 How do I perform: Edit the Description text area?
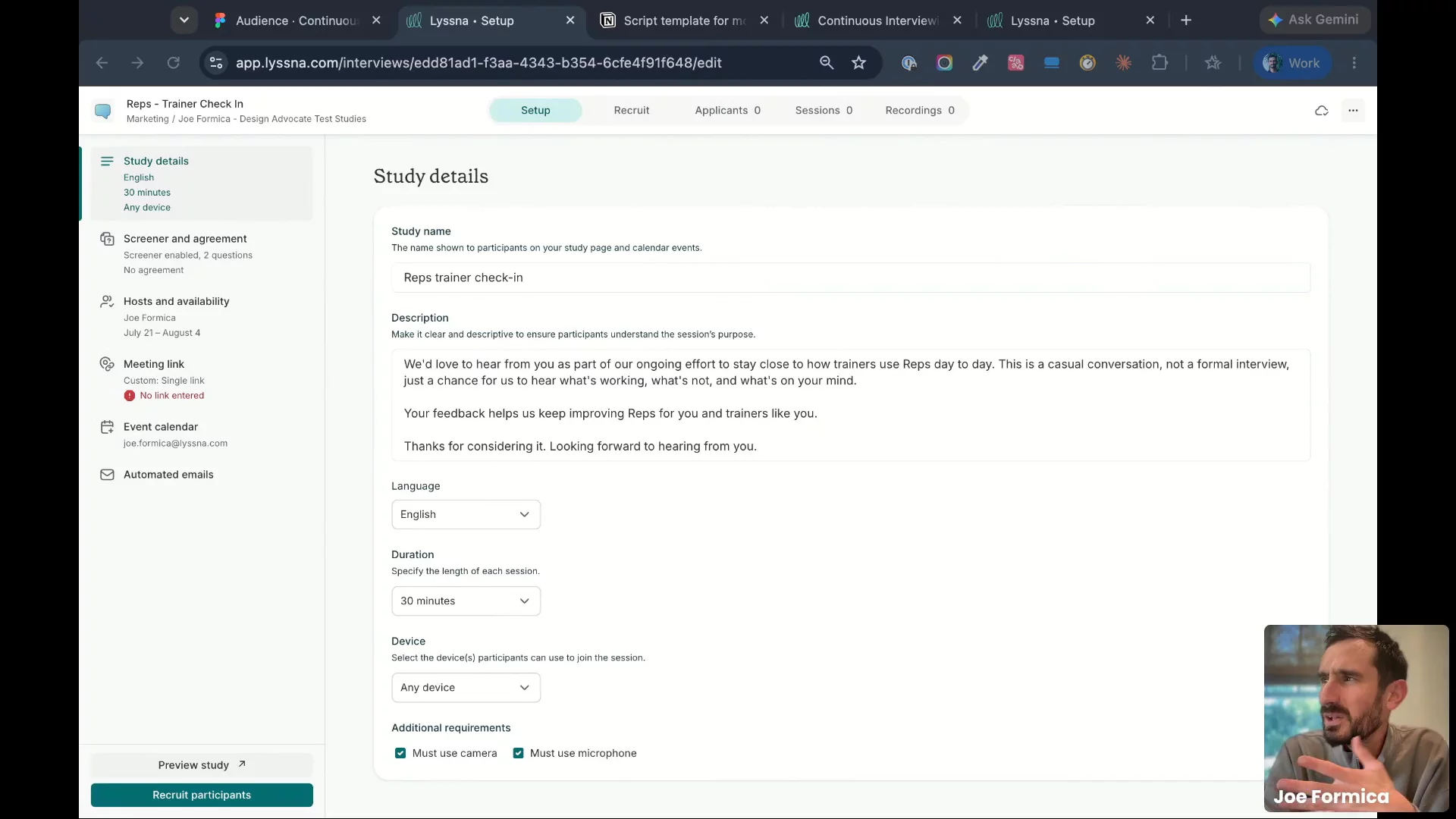(x=850, y=405)
